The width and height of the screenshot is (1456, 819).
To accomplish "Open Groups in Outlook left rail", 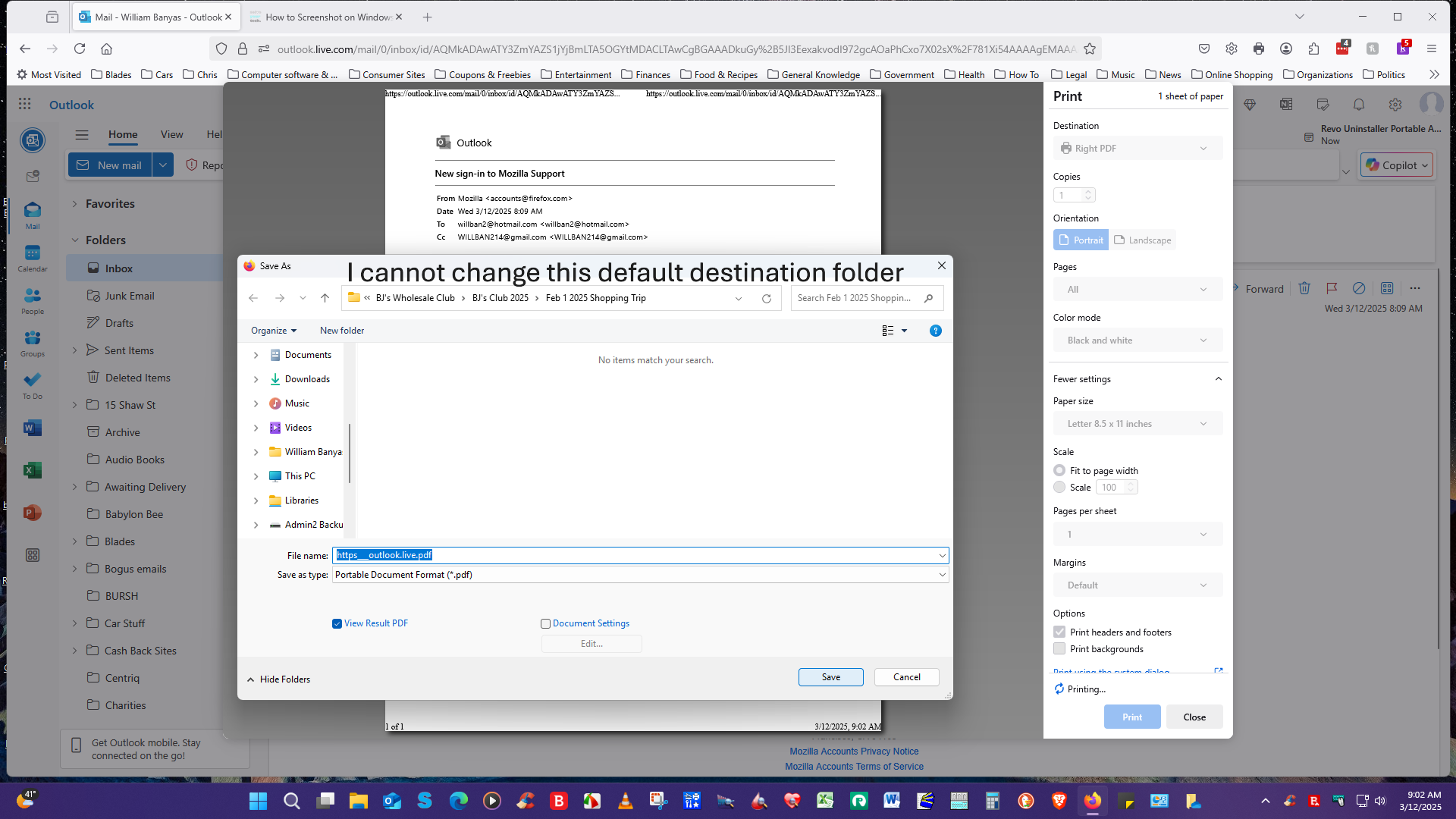I will [x=33, y=344].
